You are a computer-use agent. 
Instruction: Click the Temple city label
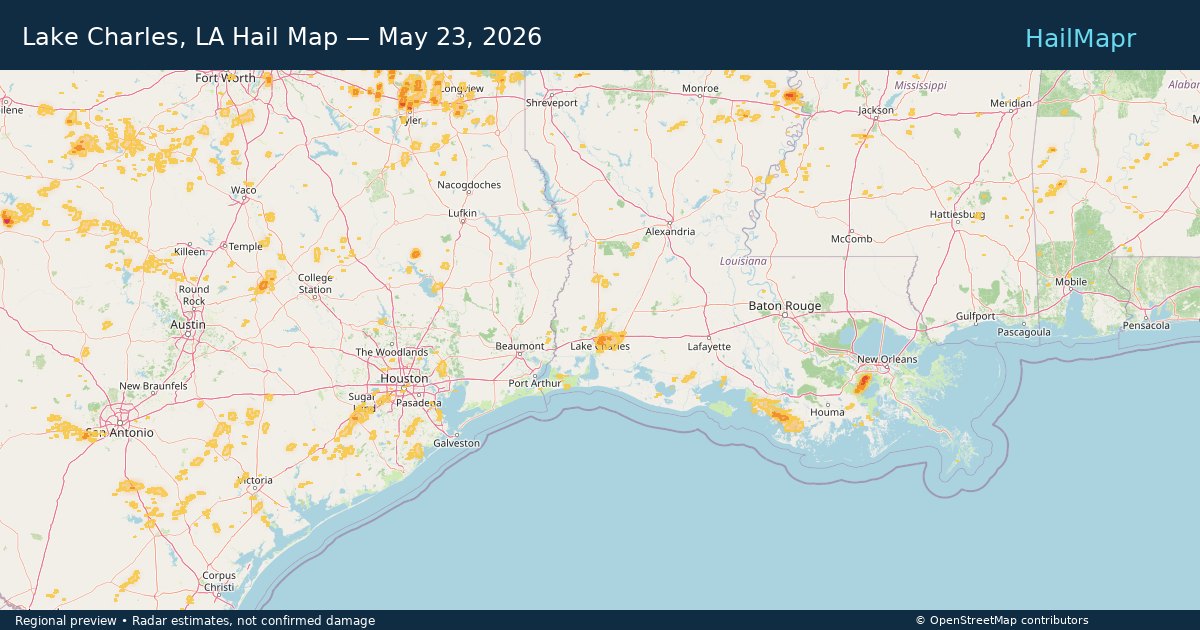246,246
